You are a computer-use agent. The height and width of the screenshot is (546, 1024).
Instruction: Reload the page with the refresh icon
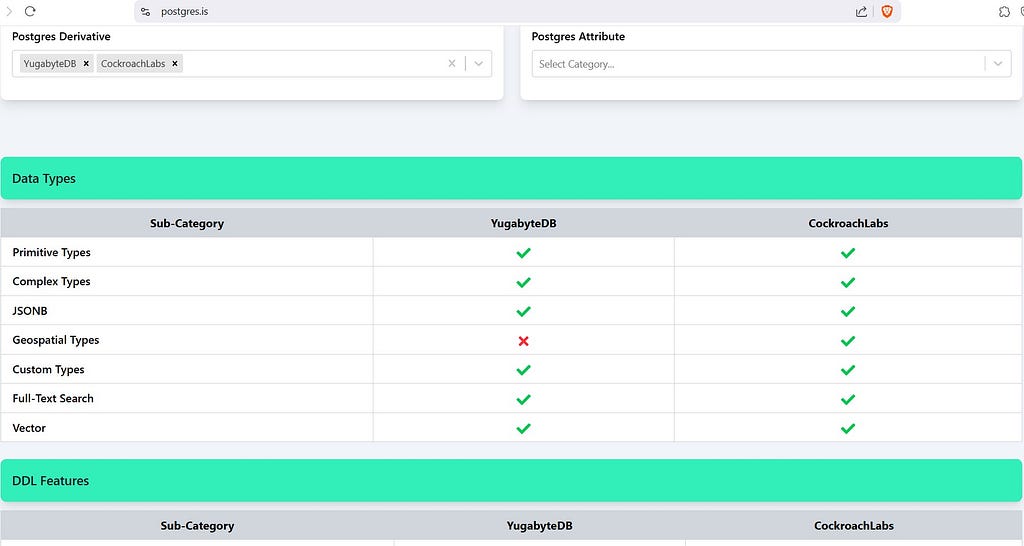30,11
